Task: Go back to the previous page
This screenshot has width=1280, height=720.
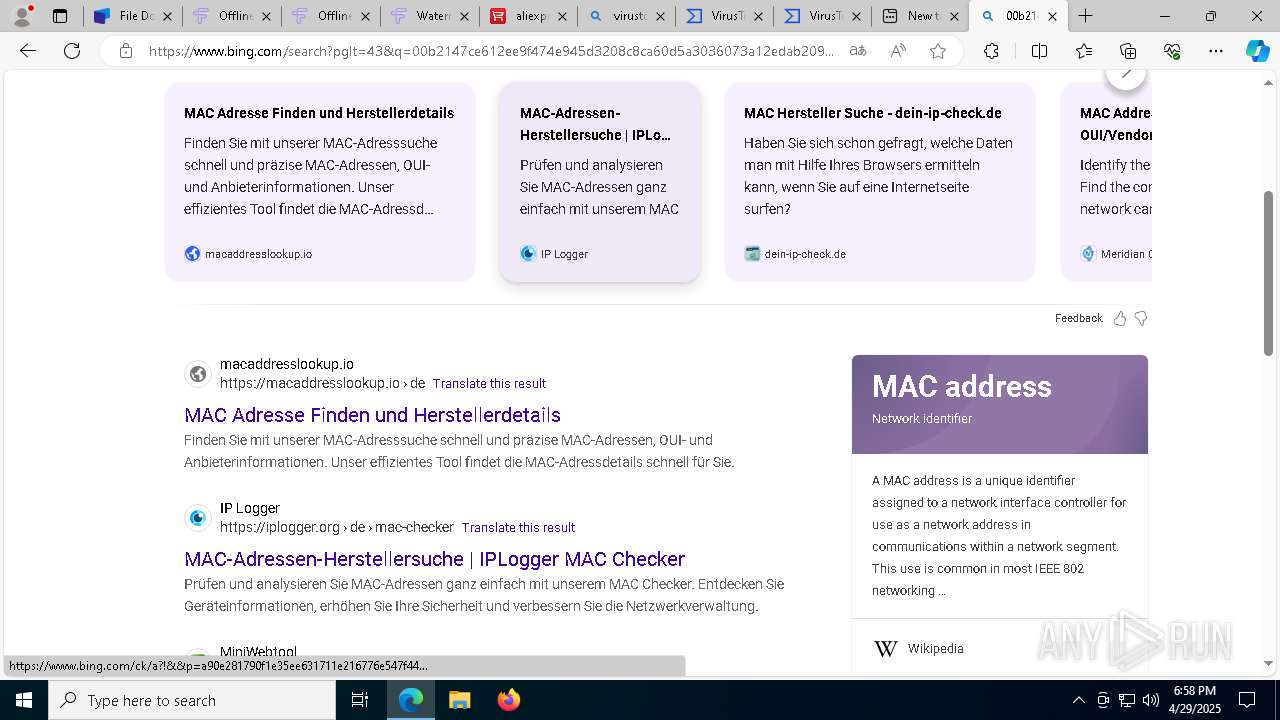Action: (x=28, y=51)
